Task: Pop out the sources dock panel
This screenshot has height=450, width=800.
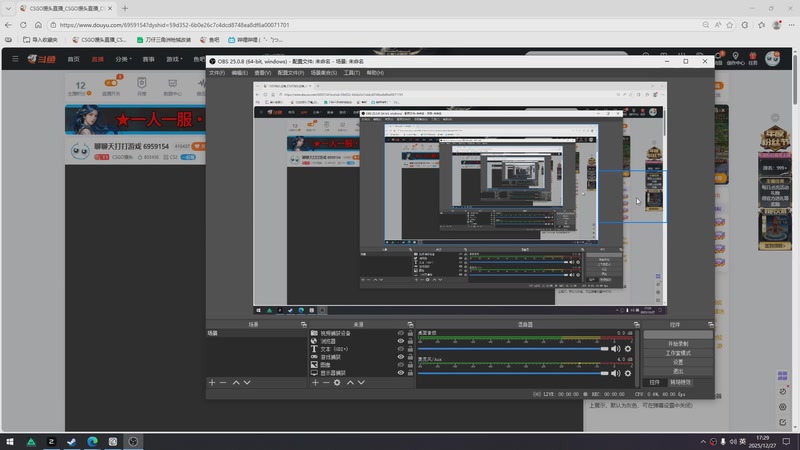Action: pyautogui.click(x=410, y=324)
